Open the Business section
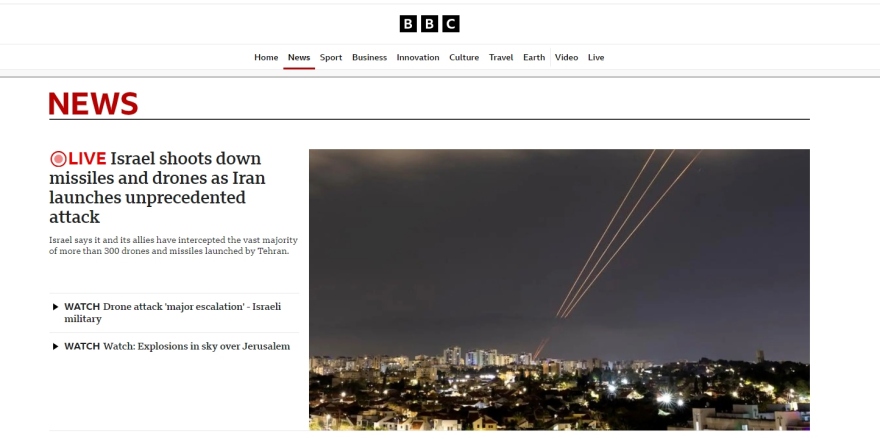The height and width of the screenshot is (439, 880). click(x=369, y=57)
